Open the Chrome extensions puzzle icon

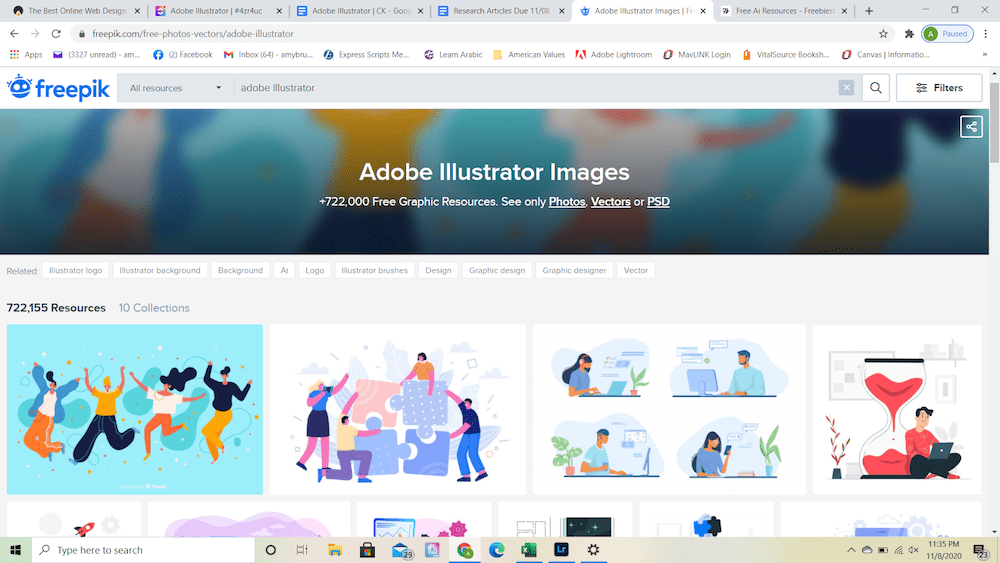(909, 34)
